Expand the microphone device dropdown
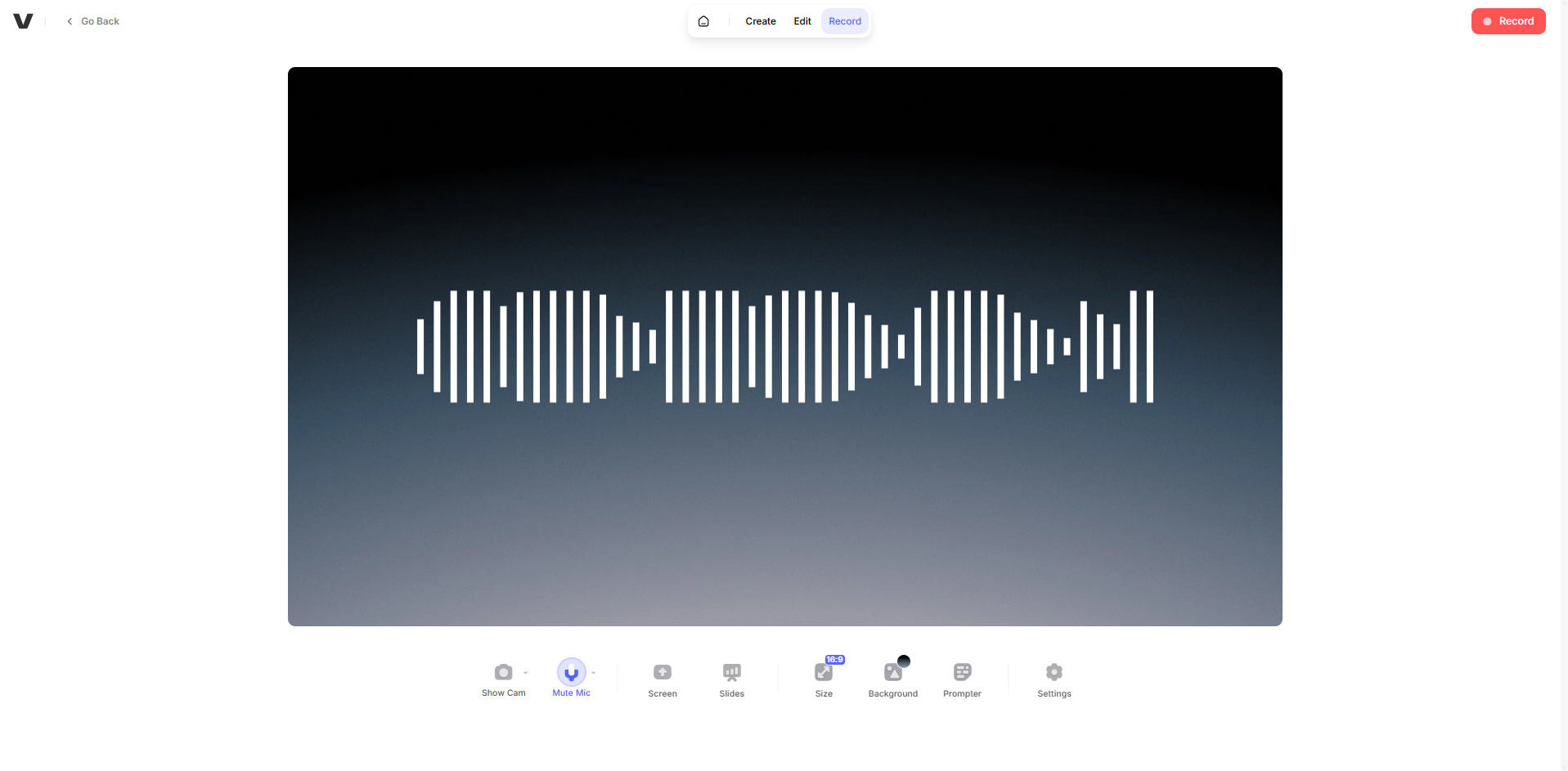 coord(593,674)
